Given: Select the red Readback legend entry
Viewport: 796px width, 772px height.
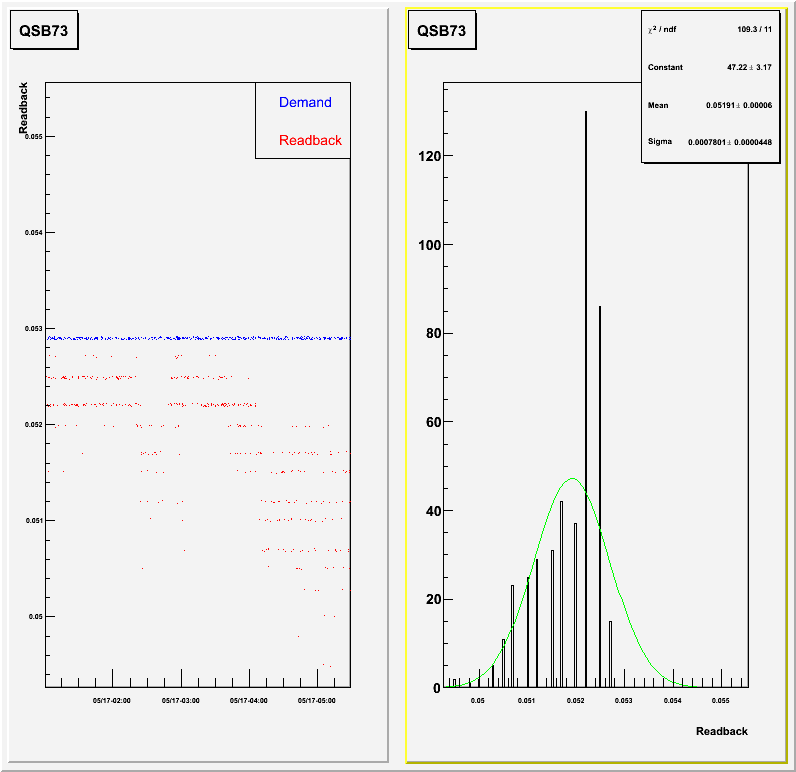Looking at the screenshot, I should pos(310,140).
